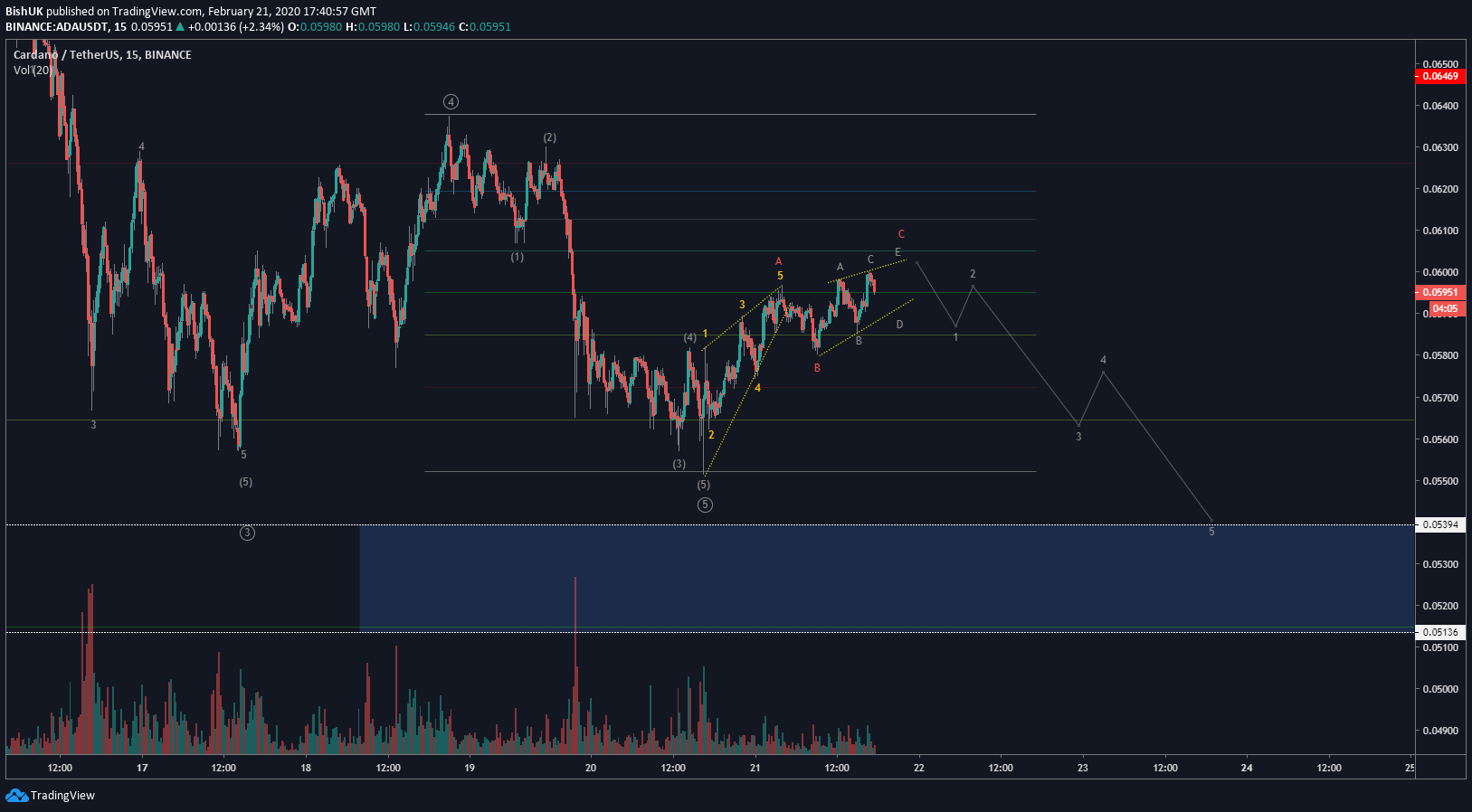Click the TradingView cloud logo icon
This screenshot has height=812, width=1472.
pos(16,795)
